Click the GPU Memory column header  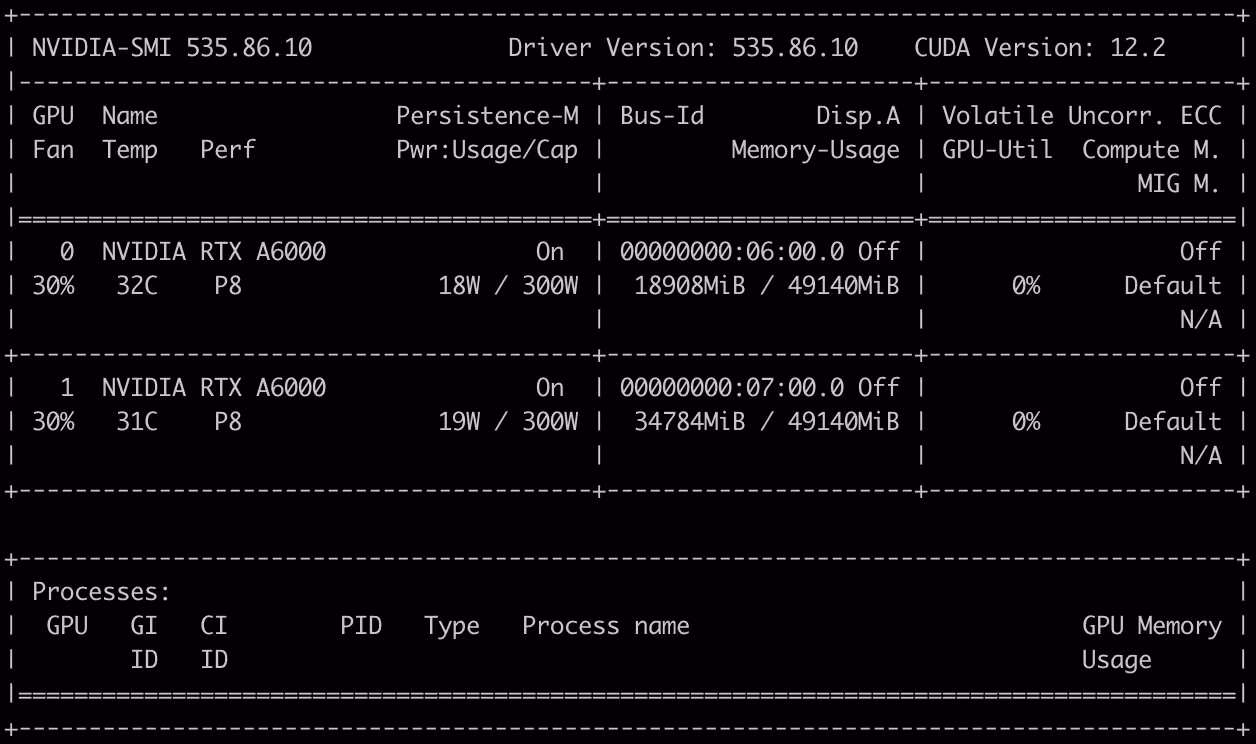click(1152, 626)
